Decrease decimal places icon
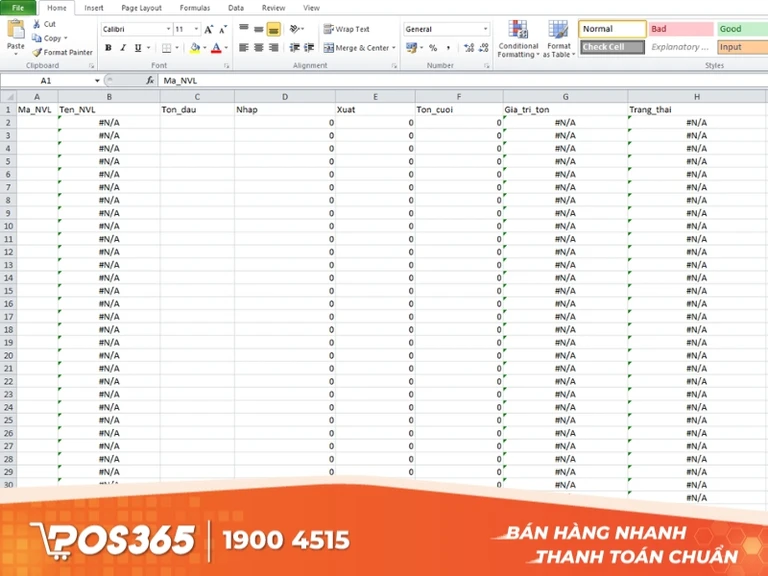This screenshot has width=768, height=576. coord(483,48)
